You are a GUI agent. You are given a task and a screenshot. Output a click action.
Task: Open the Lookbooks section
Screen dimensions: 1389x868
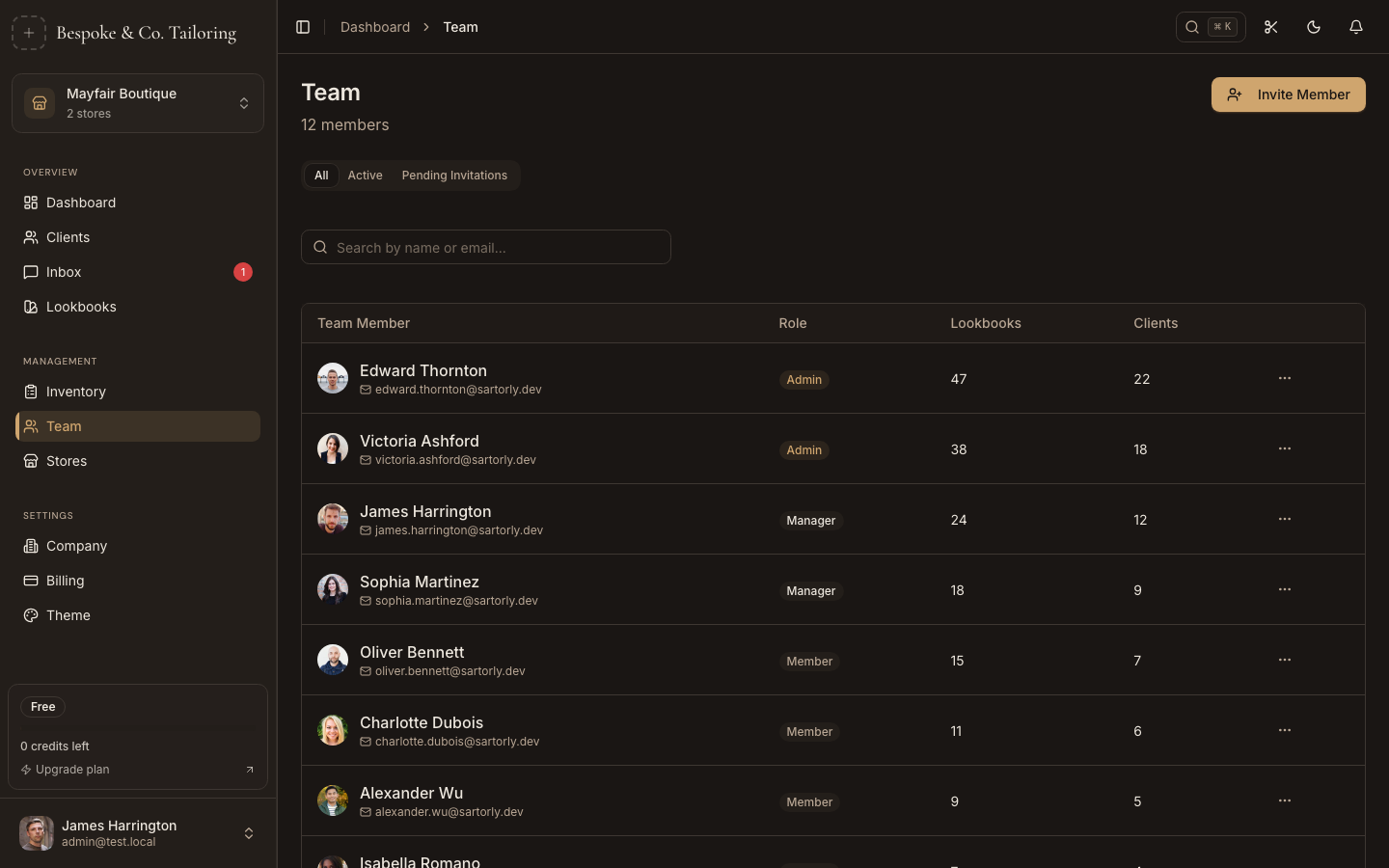pyautogui.click(x=81, y=307)
